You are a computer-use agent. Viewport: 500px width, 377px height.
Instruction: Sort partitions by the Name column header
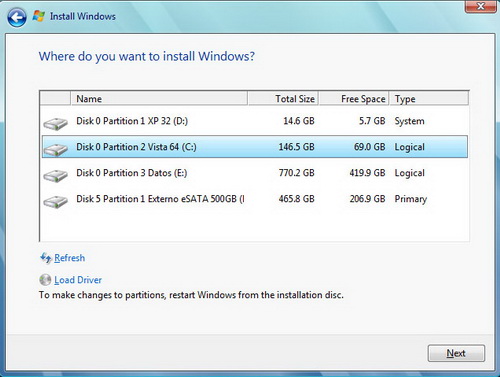(x=159, y=99)
